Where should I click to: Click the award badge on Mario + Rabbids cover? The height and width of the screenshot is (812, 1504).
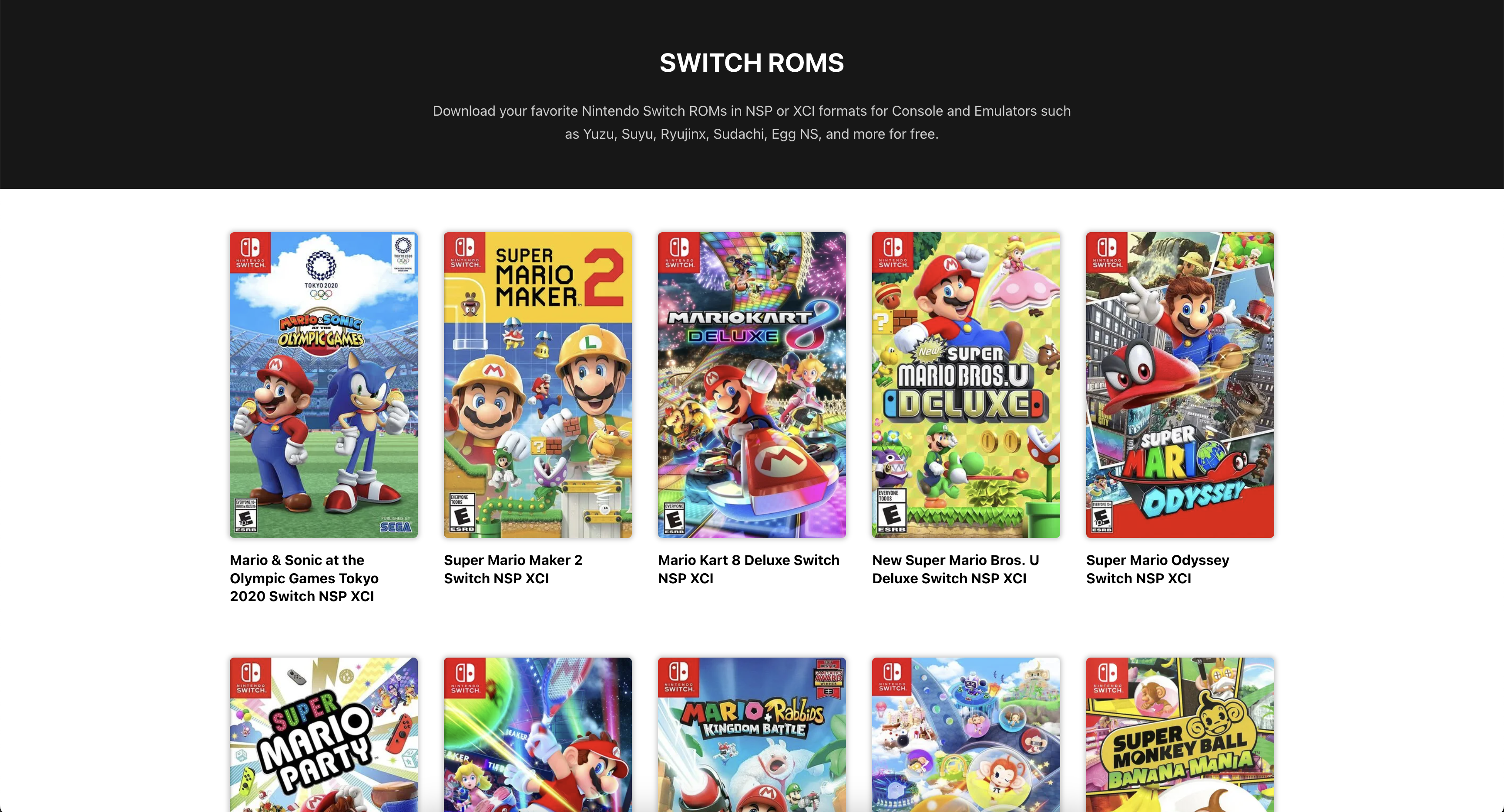pyautogui.click(x=829, y=678)
